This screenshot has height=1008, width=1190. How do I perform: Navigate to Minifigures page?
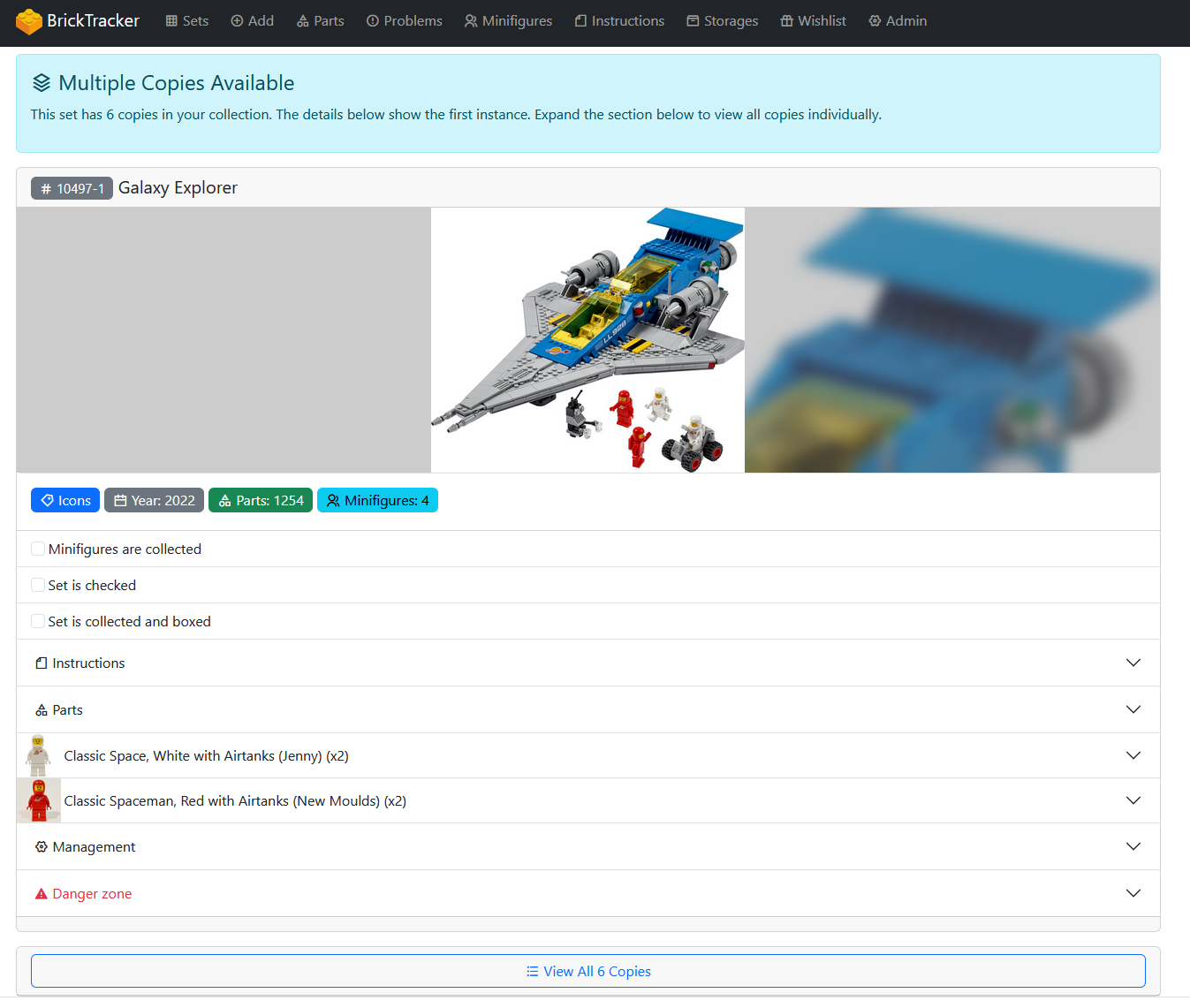coord(509,21)
